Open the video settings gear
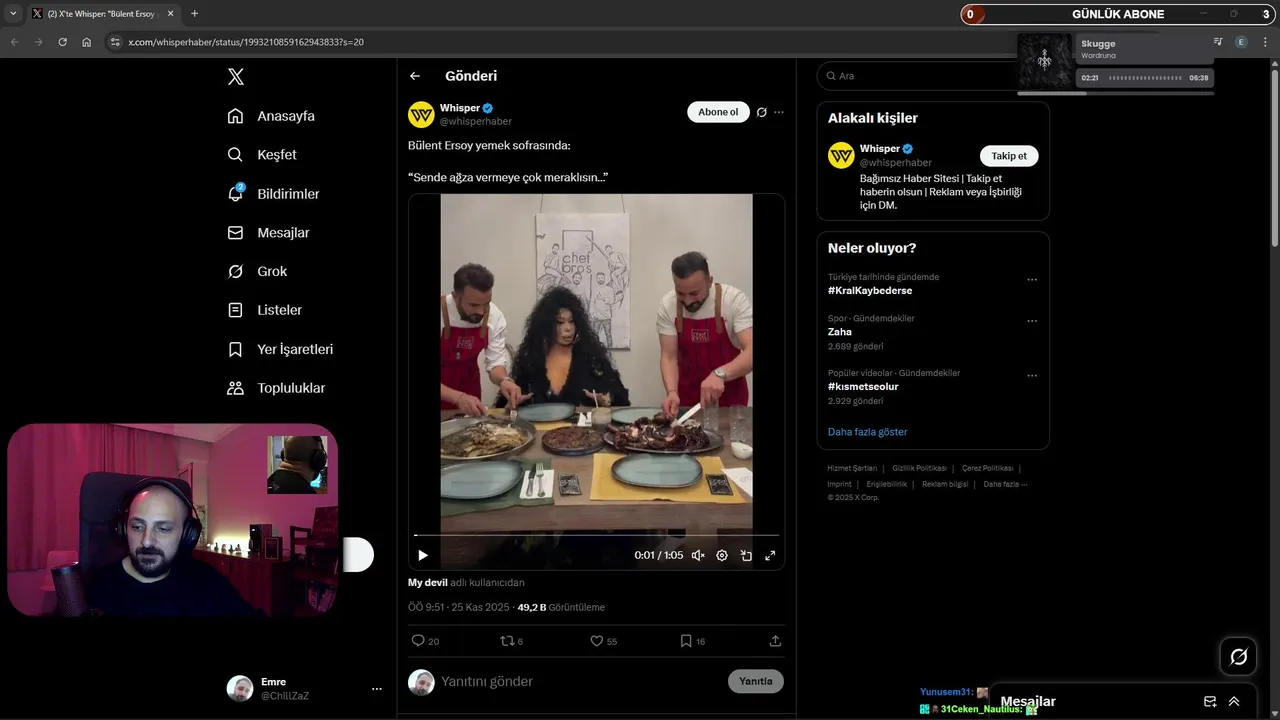Image resolution: width=1280 pixels, height=720 pixels. click(722, 555)
